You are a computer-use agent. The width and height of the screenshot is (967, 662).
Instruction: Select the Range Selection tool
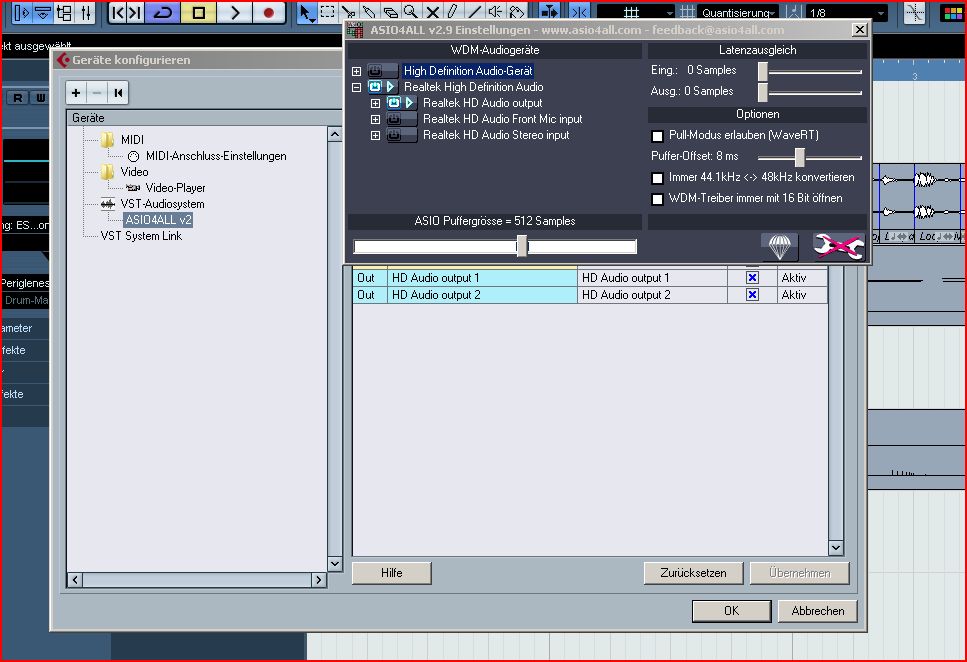point(327,12)
